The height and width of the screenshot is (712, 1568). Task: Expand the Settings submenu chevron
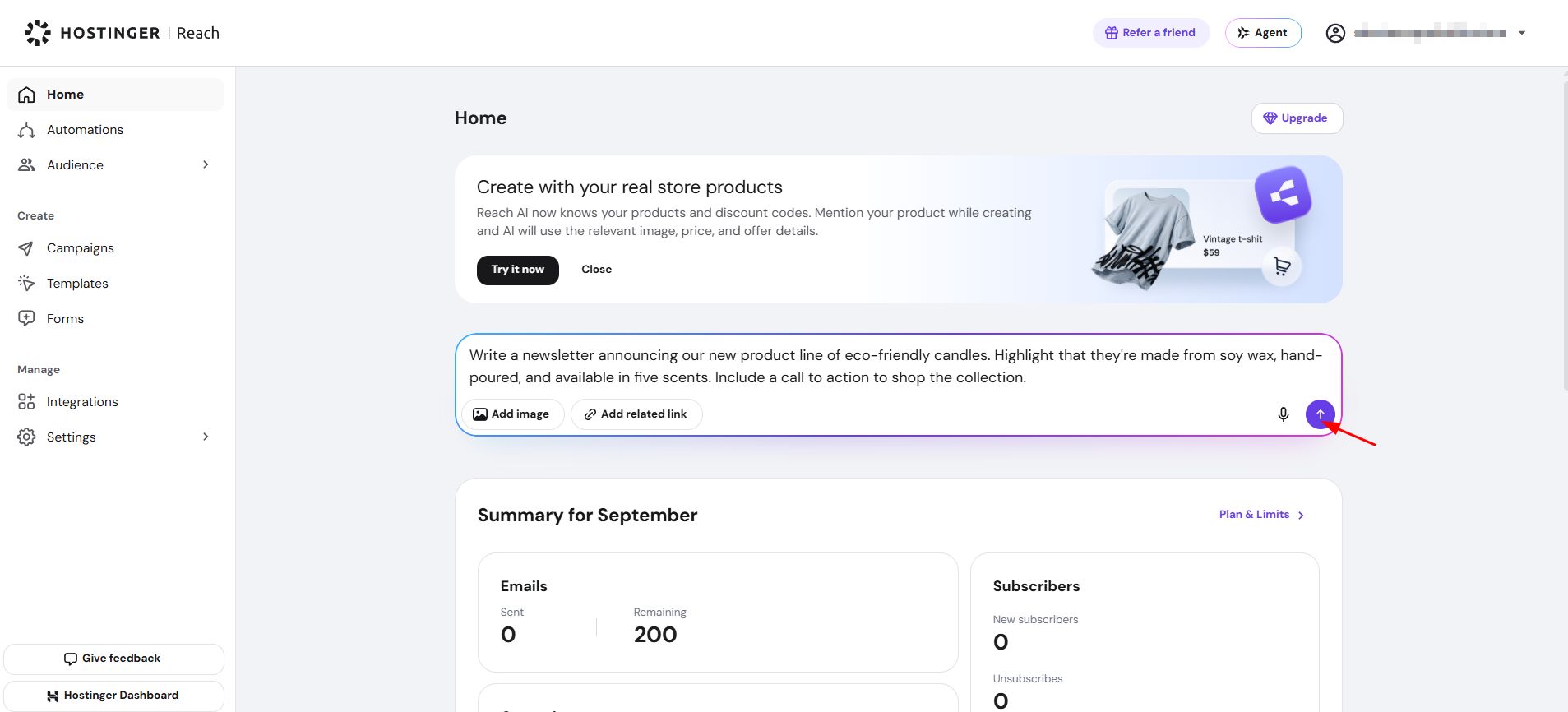click(x=206, y=437)
